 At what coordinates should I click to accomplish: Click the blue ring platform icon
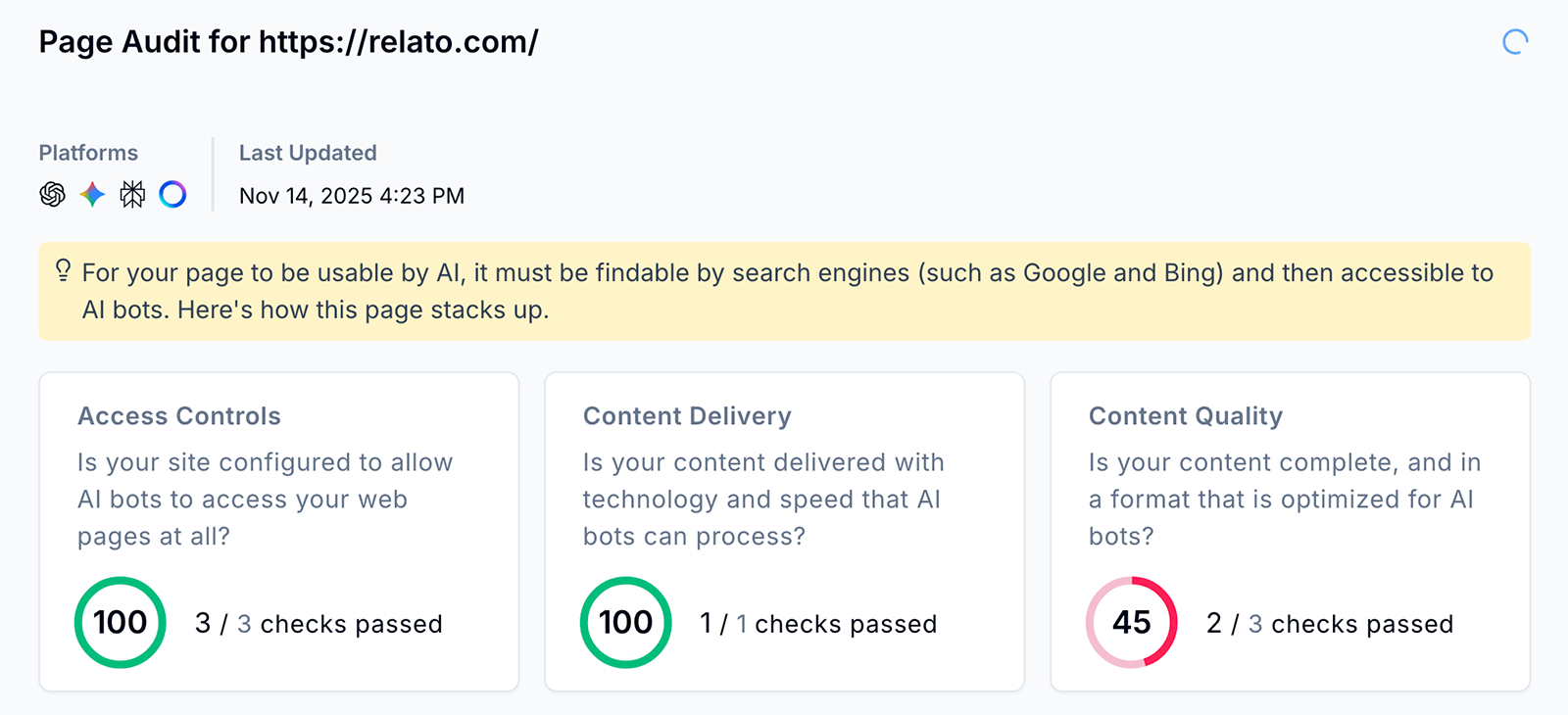pos(172,195)
